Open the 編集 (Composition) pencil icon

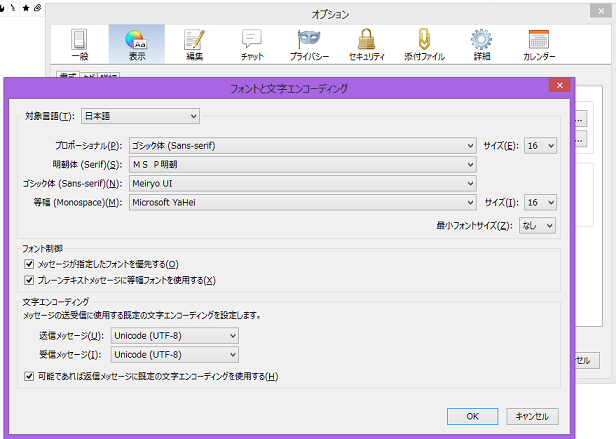(194, 44)
